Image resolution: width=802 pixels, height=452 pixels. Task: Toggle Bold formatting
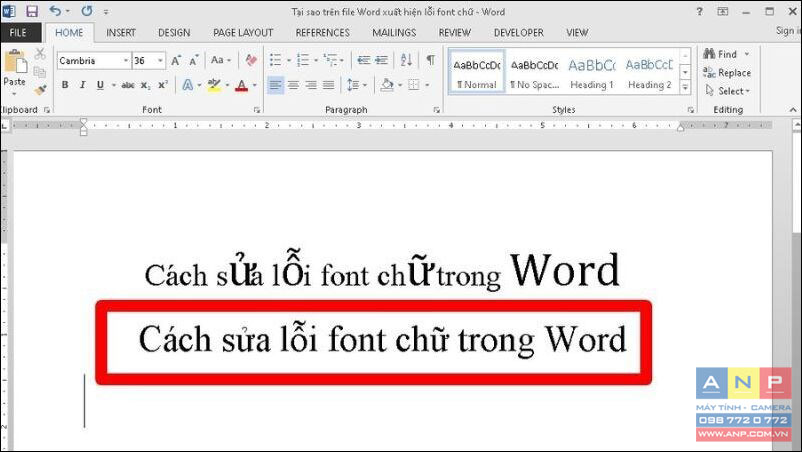[x=65, y=85]
